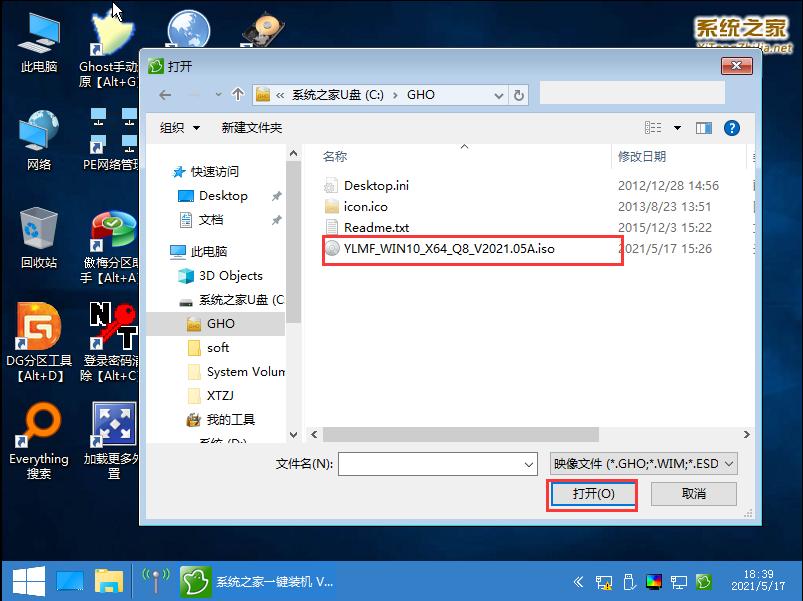Expand the address bar history dropdown
Image resolution: width=803 pixels, height=601 pixels.
click(x=498, y=96)
